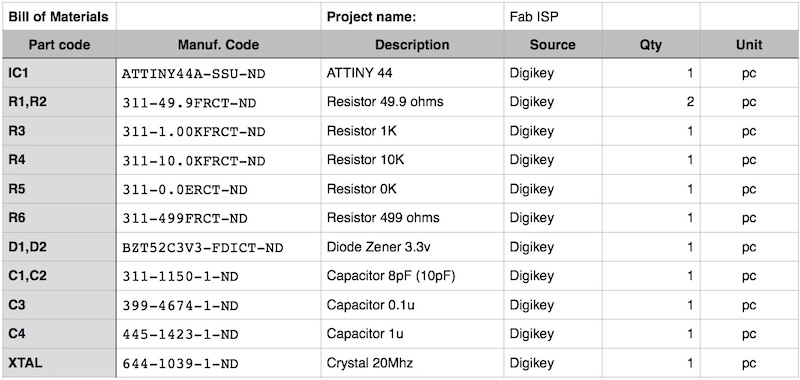Click the quantity cell showing 2
Image resolution: width=800 pixels, height=380 pixels.
(x=651, y=102)
